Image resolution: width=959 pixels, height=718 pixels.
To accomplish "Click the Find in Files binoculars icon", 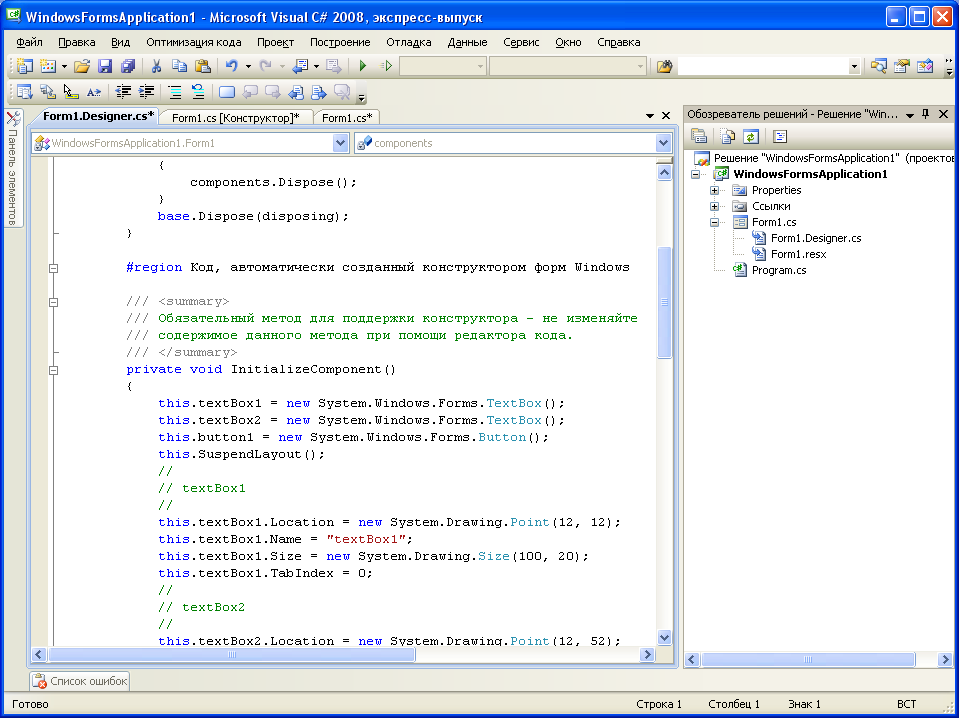I will pos(664,66).
